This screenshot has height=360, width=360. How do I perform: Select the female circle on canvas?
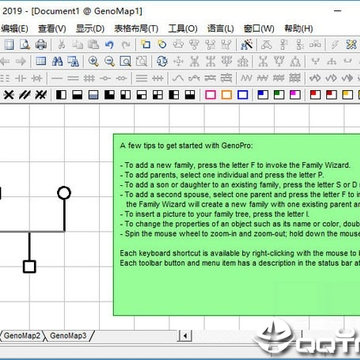[64, 193]
